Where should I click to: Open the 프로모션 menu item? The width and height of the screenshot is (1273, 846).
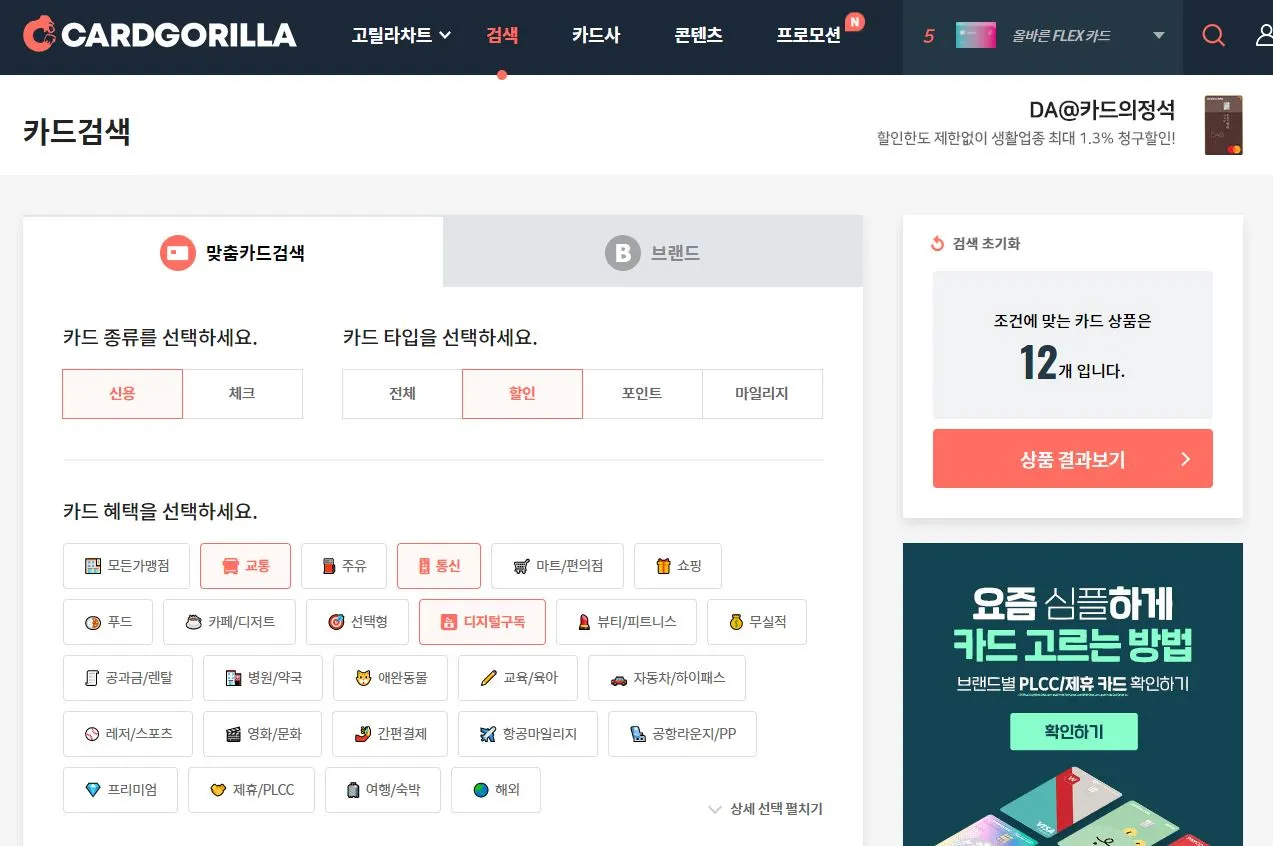click(x=808, y=36)
